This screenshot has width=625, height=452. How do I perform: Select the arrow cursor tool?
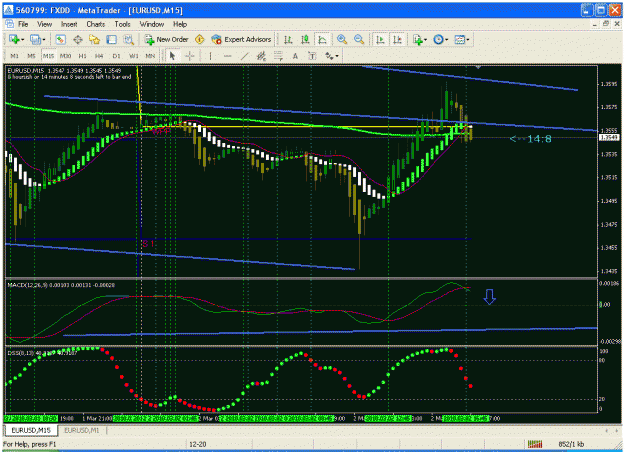pyautogui.click(x=172, y=56)
